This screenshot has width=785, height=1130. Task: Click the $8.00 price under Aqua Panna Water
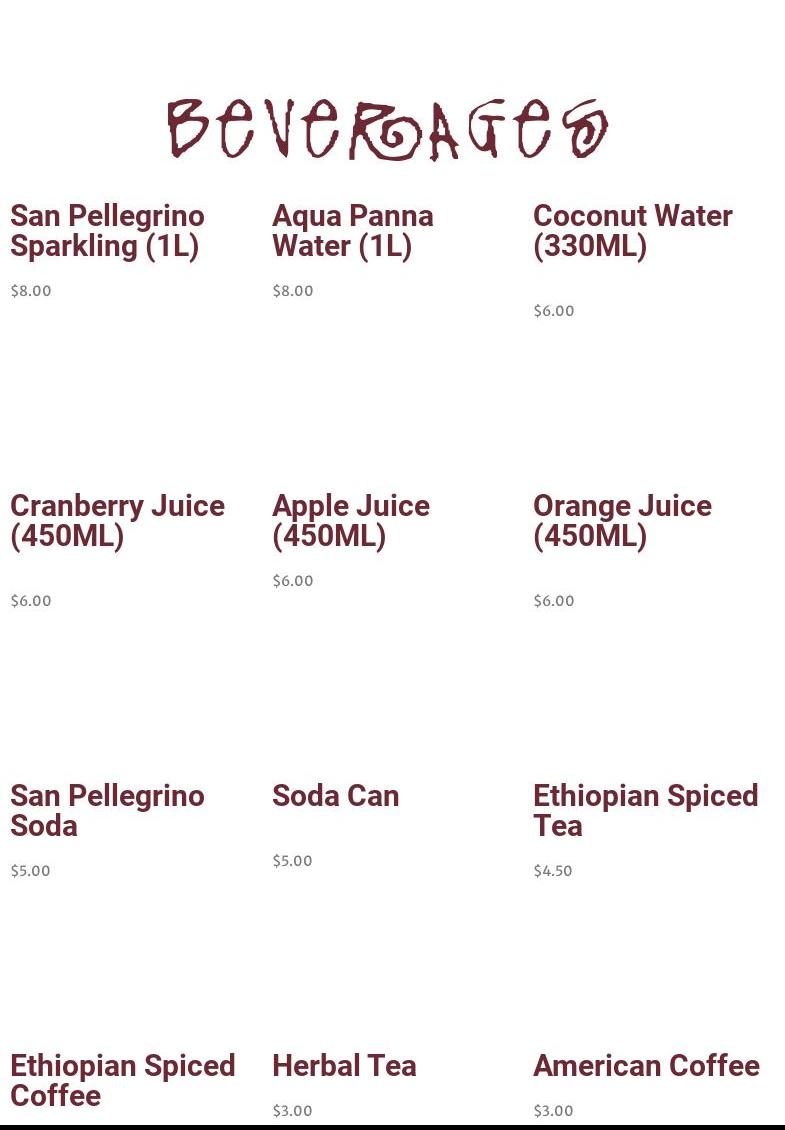point(293,290)
